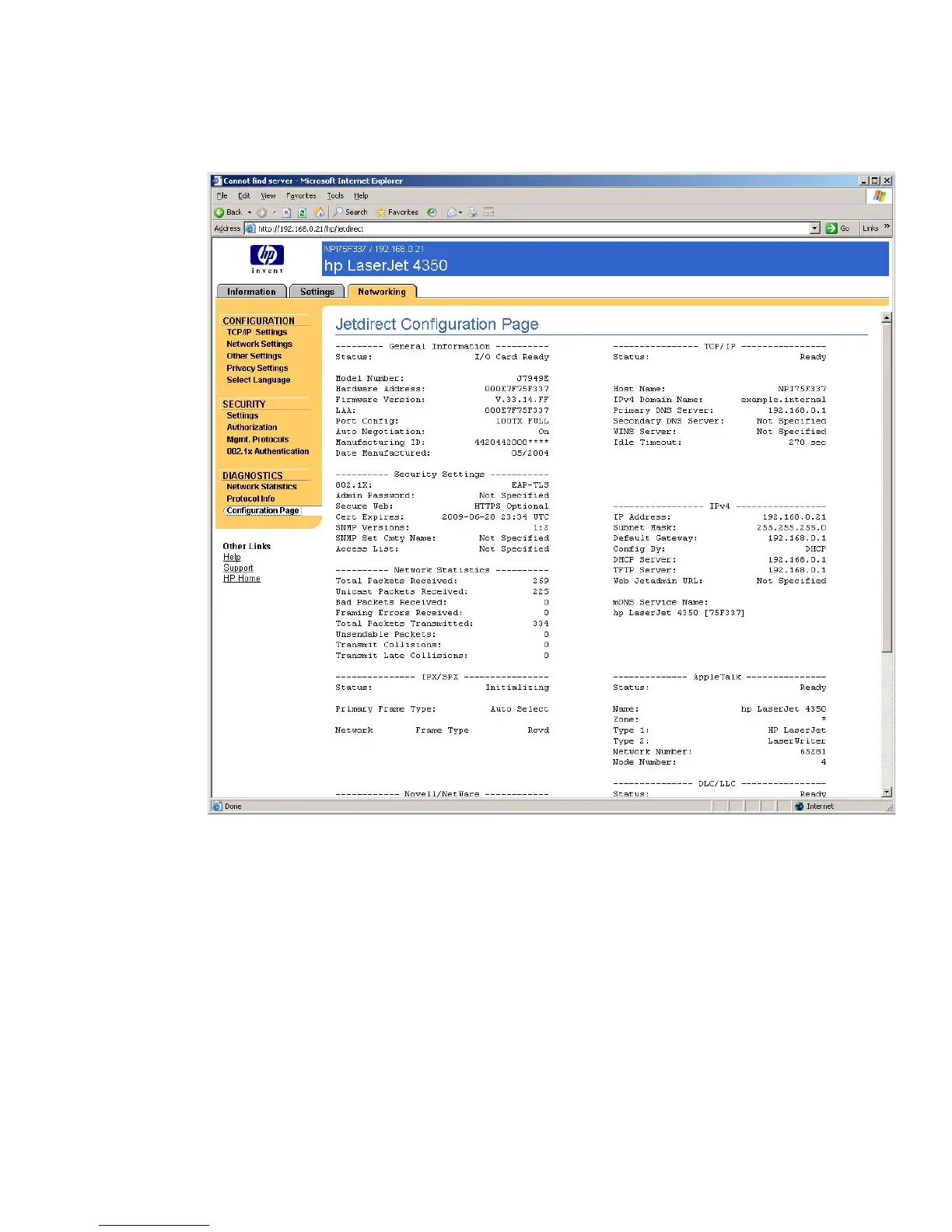Open Protocol Info link
Viewport: 952px width, 1232px height.
pos(250,499)
